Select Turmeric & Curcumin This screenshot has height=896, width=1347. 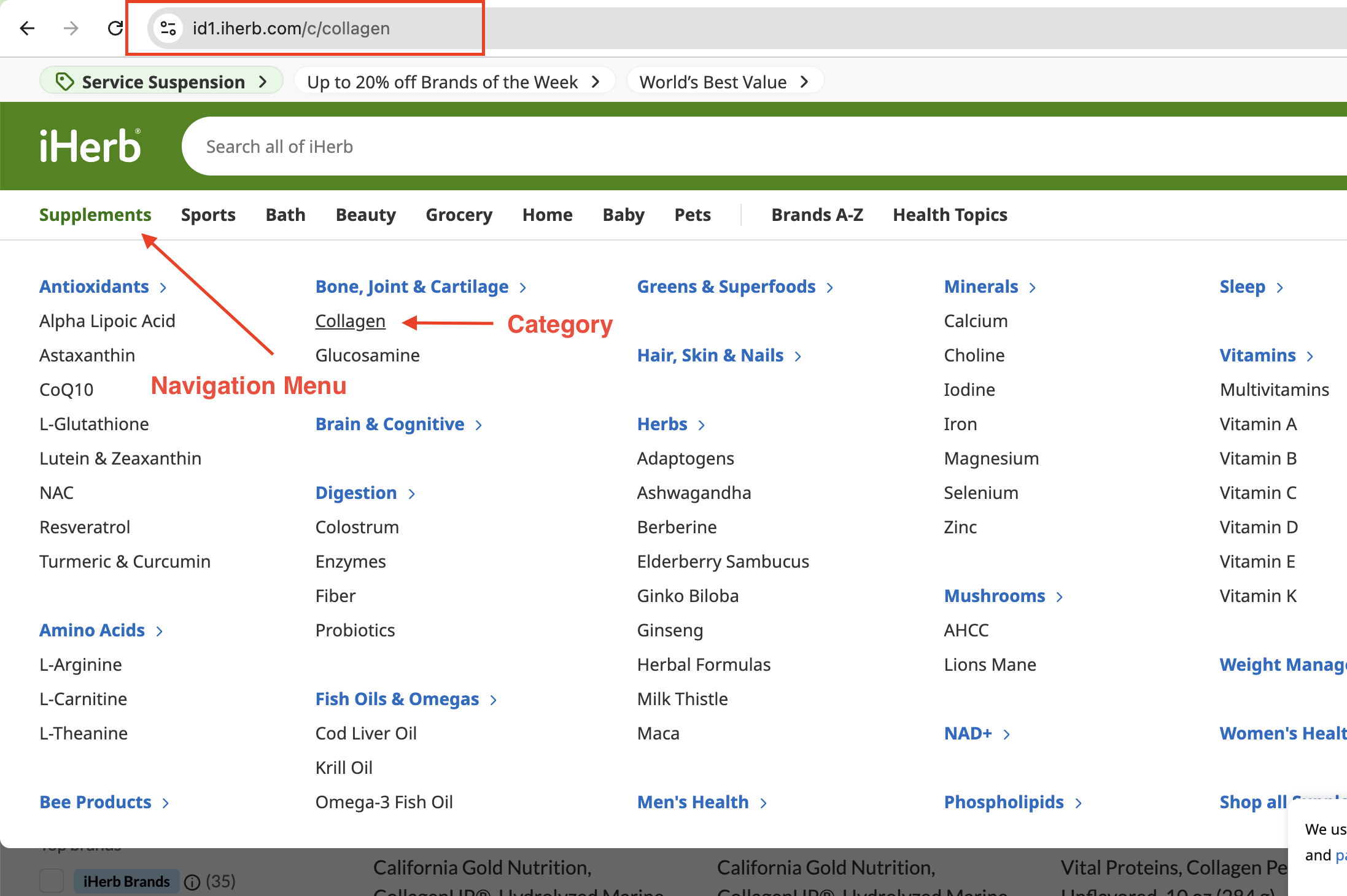125,562
